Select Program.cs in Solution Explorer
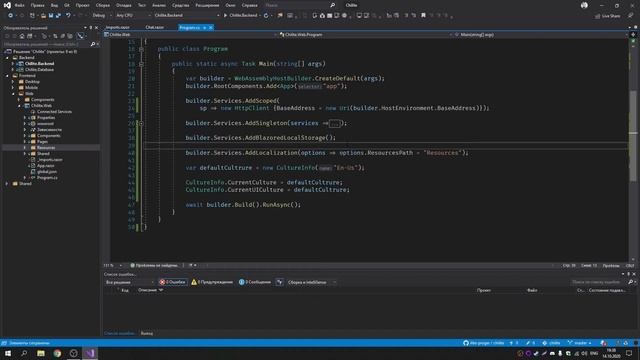This screenshot has height=360, width=640. (x=47, y=178)
